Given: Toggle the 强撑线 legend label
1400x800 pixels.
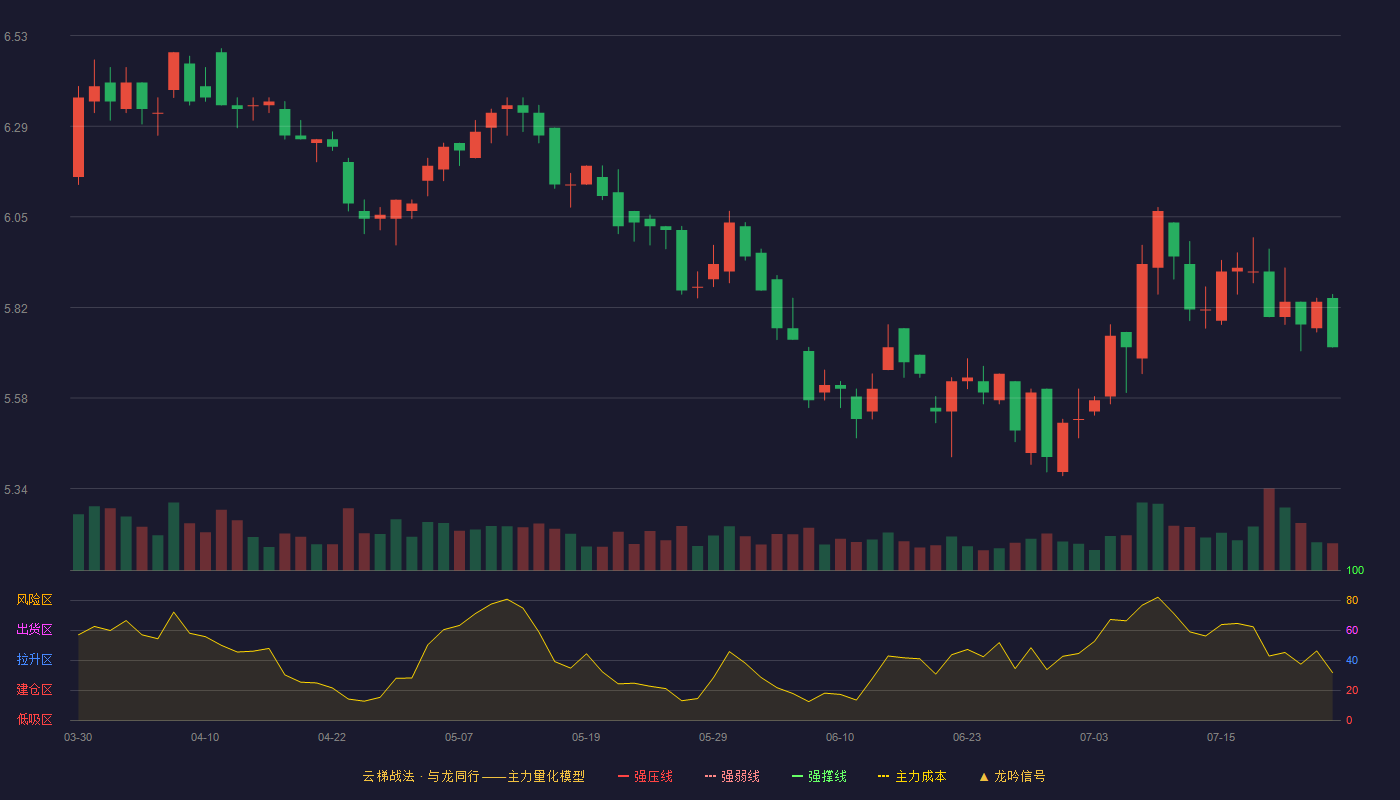Looking at the screenshot, I should 827,776.
